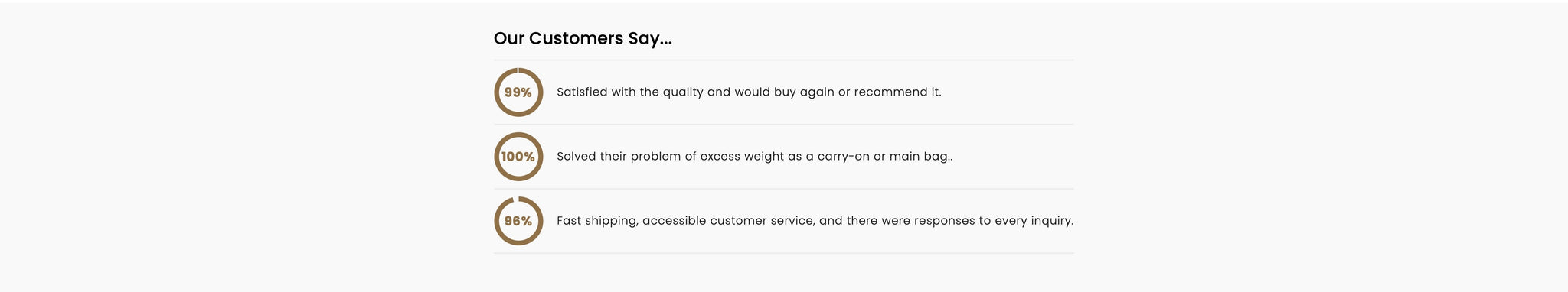Select the '99%' number inside the ring
1568x292 pixels.
(x=518, y=92)
